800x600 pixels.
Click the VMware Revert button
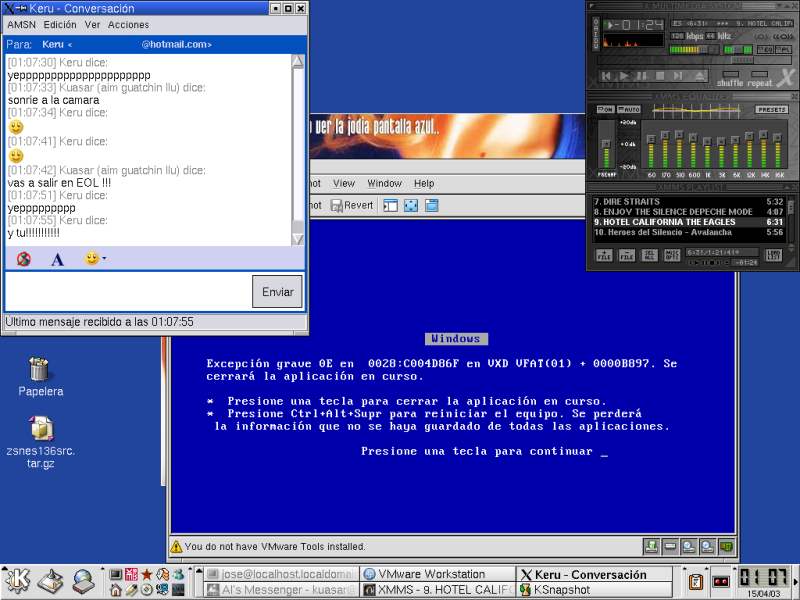(x=352, y=205)
